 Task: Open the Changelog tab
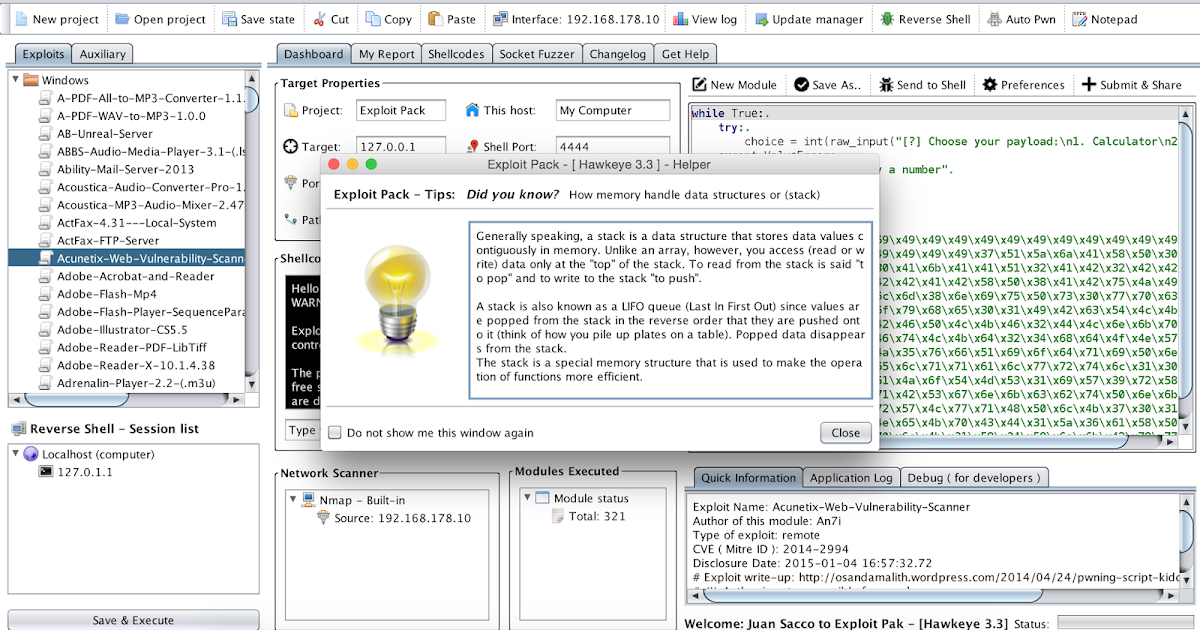point(618,54)
